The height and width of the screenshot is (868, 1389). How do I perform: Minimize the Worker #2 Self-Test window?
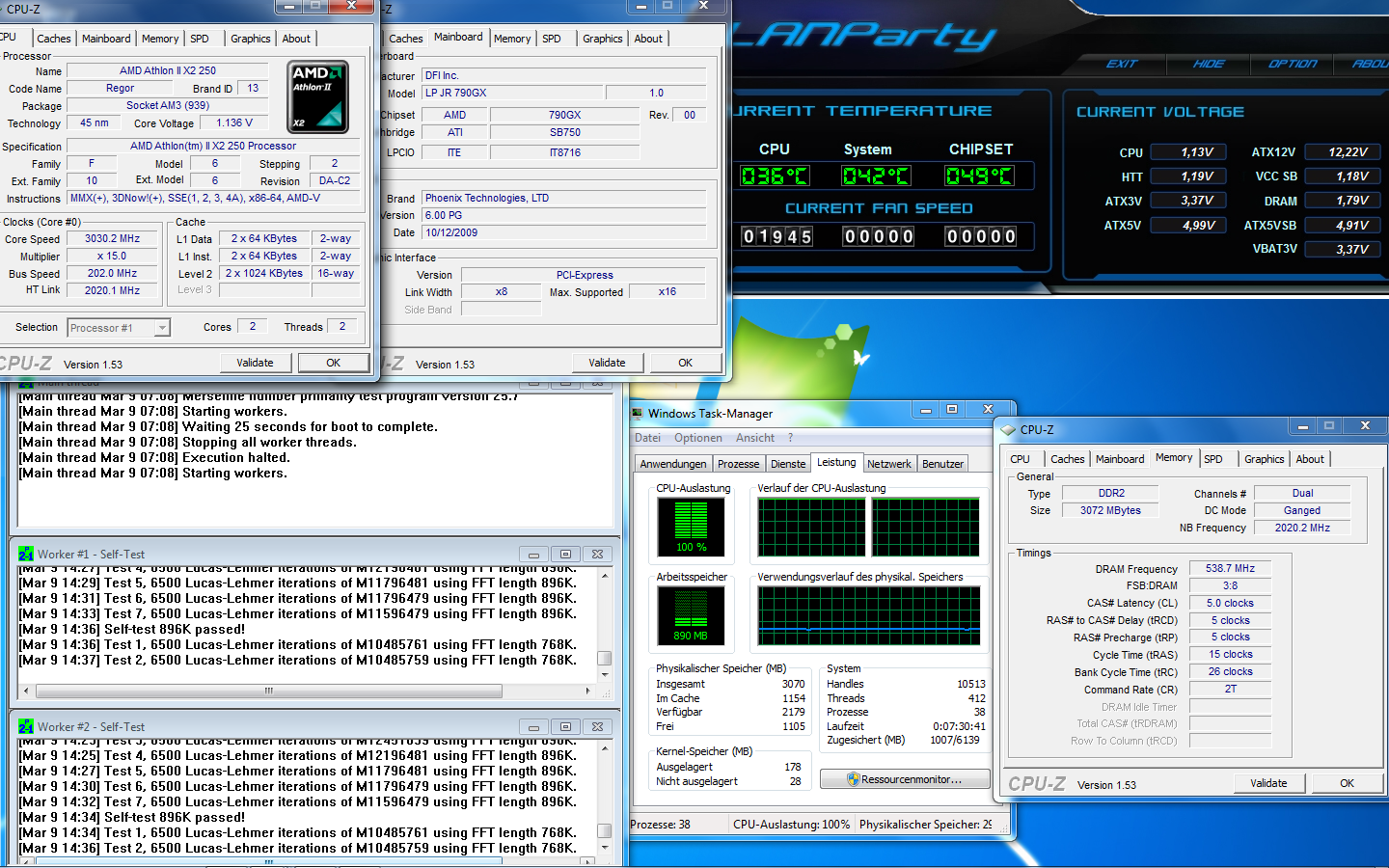click(533, 726)
